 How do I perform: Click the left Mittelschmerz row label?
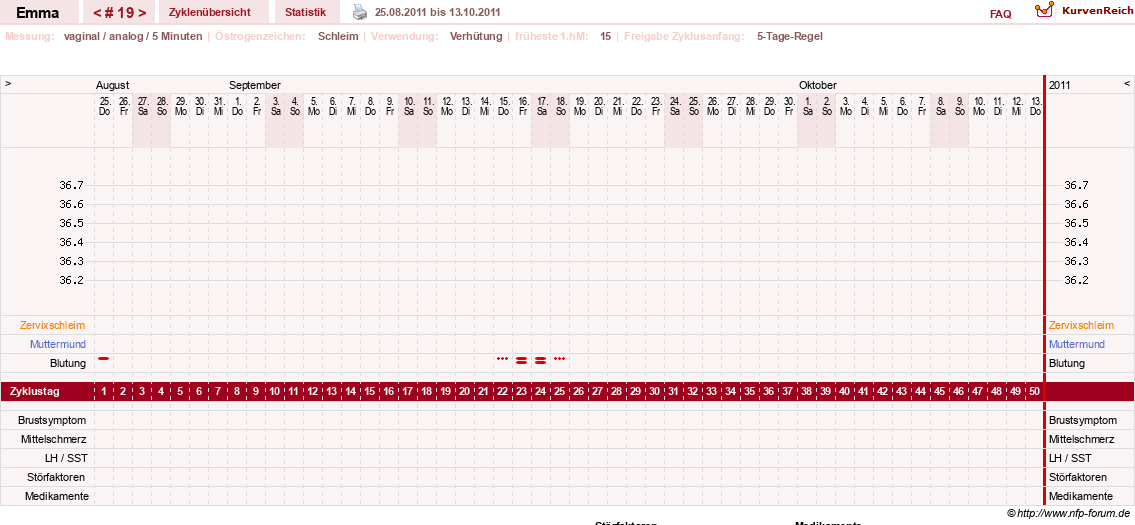[53, 439]
